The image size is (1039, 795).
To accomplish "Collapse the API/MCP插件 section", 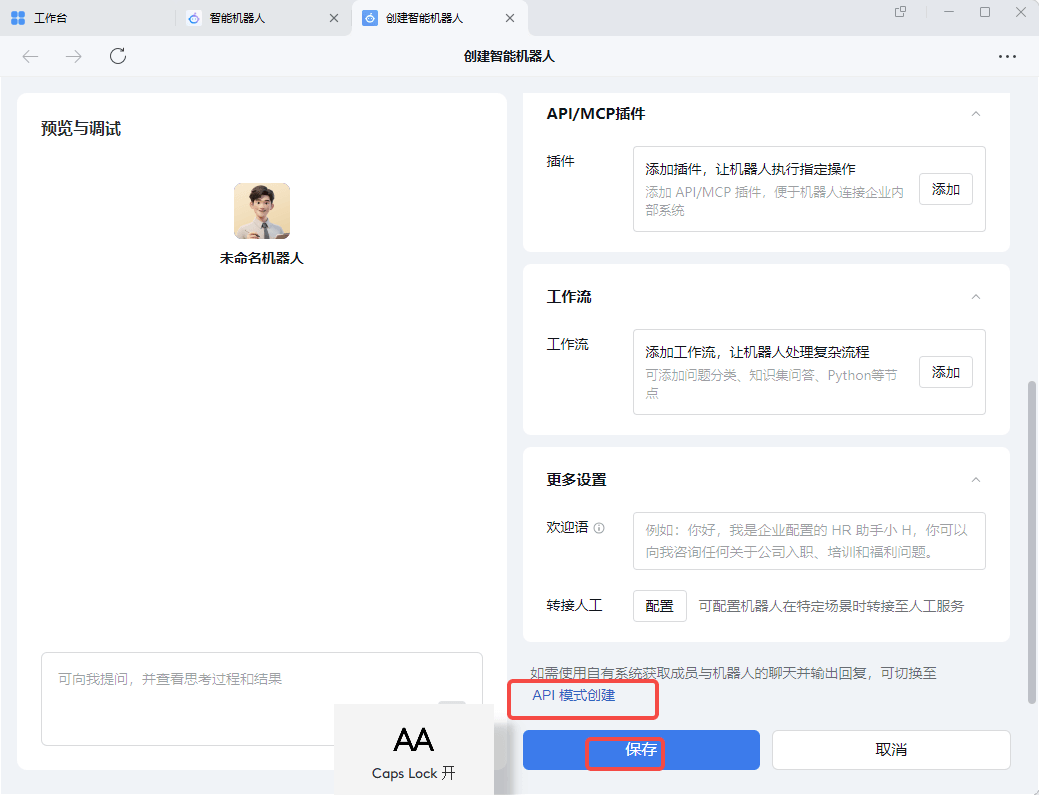I will (976, 114).
